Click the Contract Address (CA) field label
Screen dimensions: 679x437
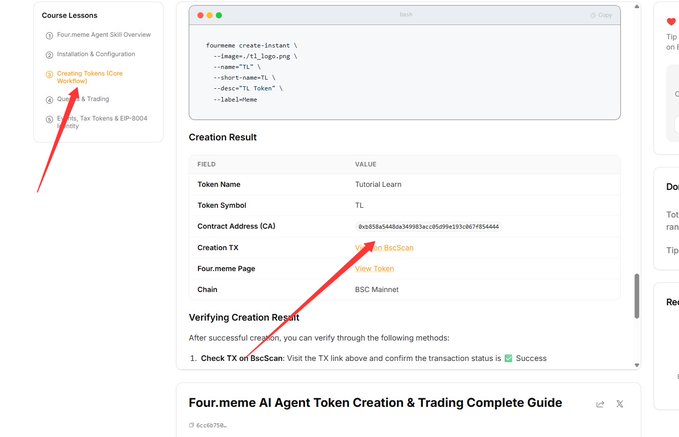click(x=236, y=226)
